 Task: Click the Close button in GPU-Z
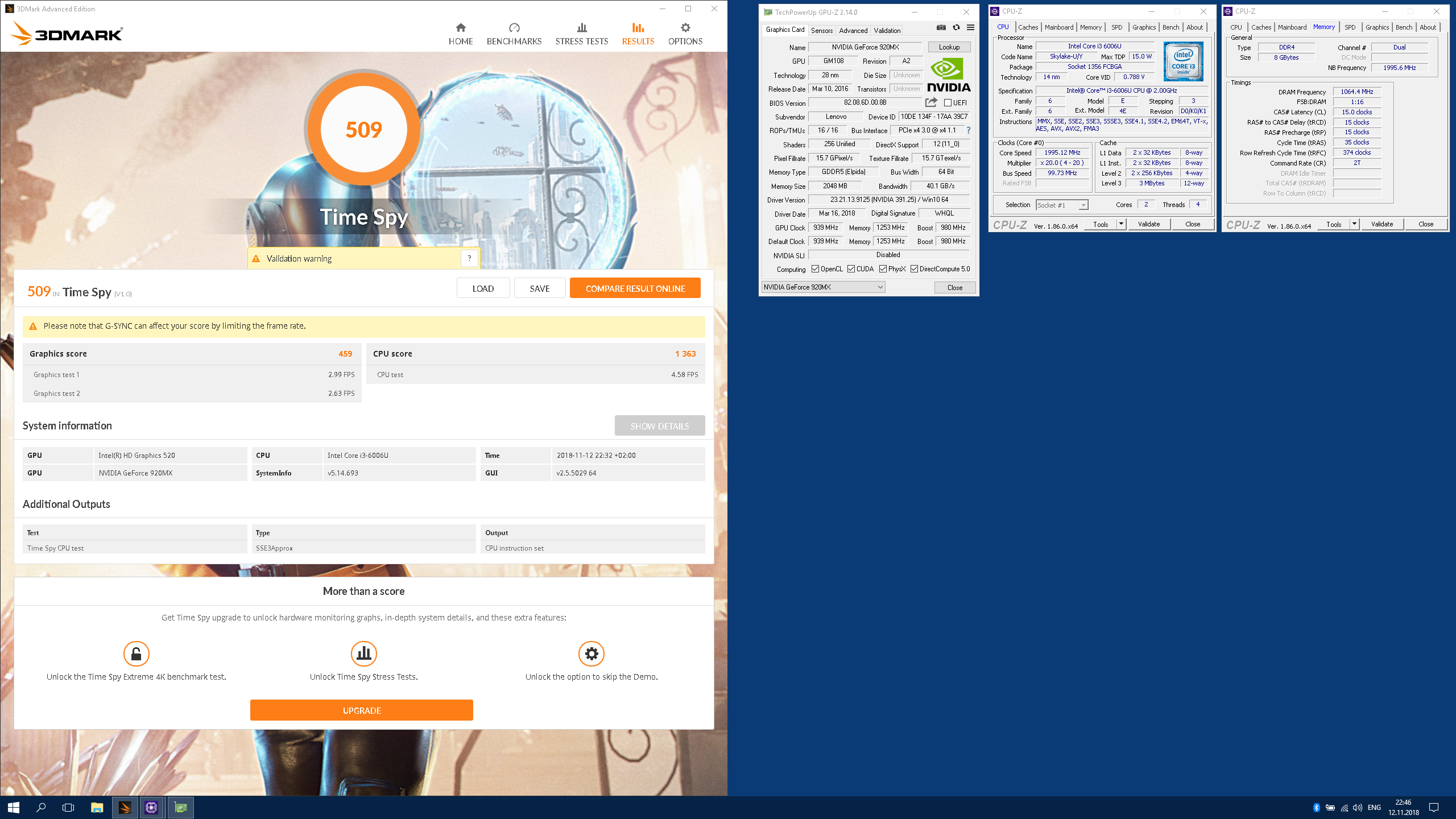pyautogui.click(x=955, y=287)
